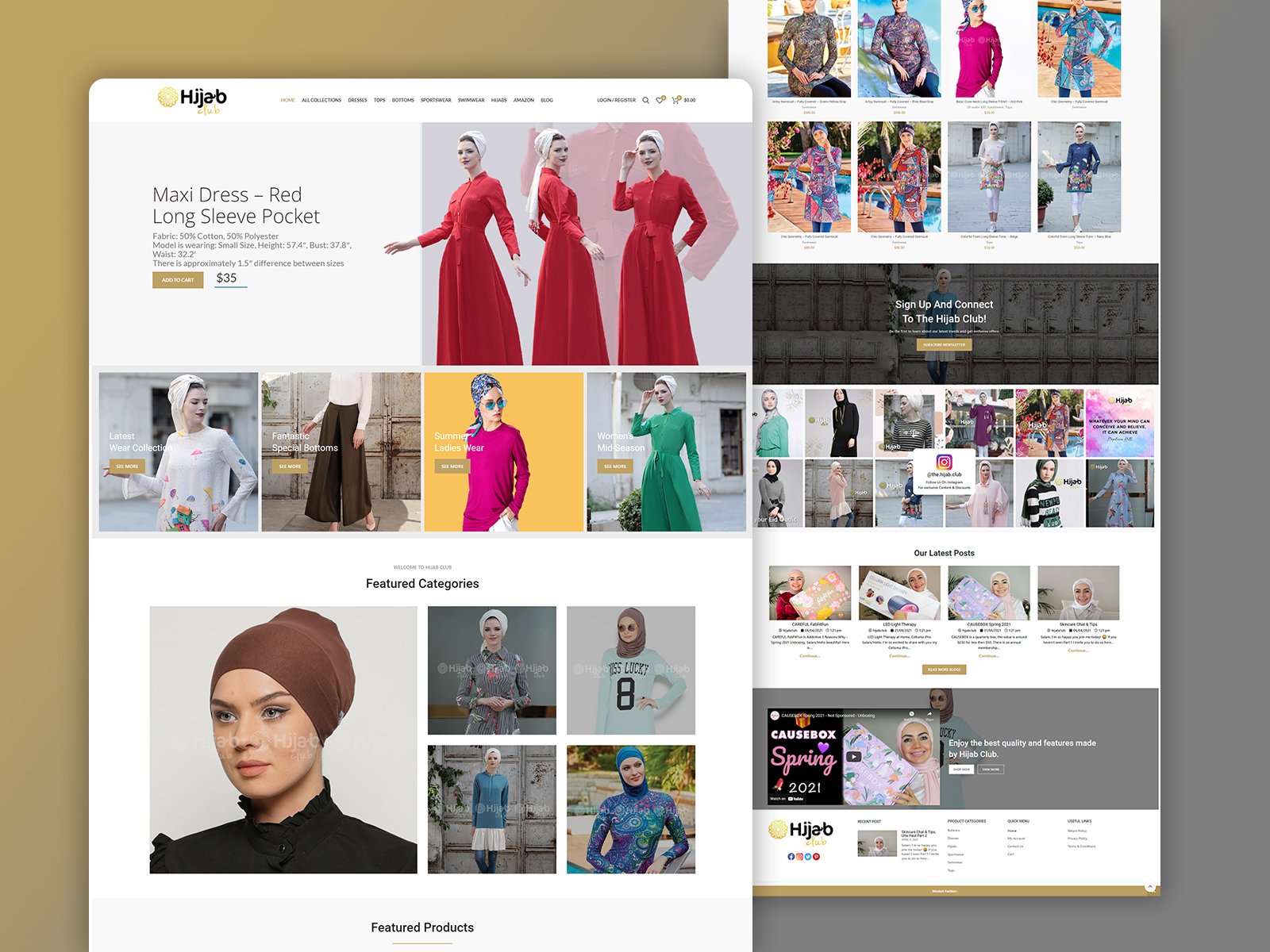
Task: Open Contact Us in the footer Quick Menu
Action: [1015, 846]
